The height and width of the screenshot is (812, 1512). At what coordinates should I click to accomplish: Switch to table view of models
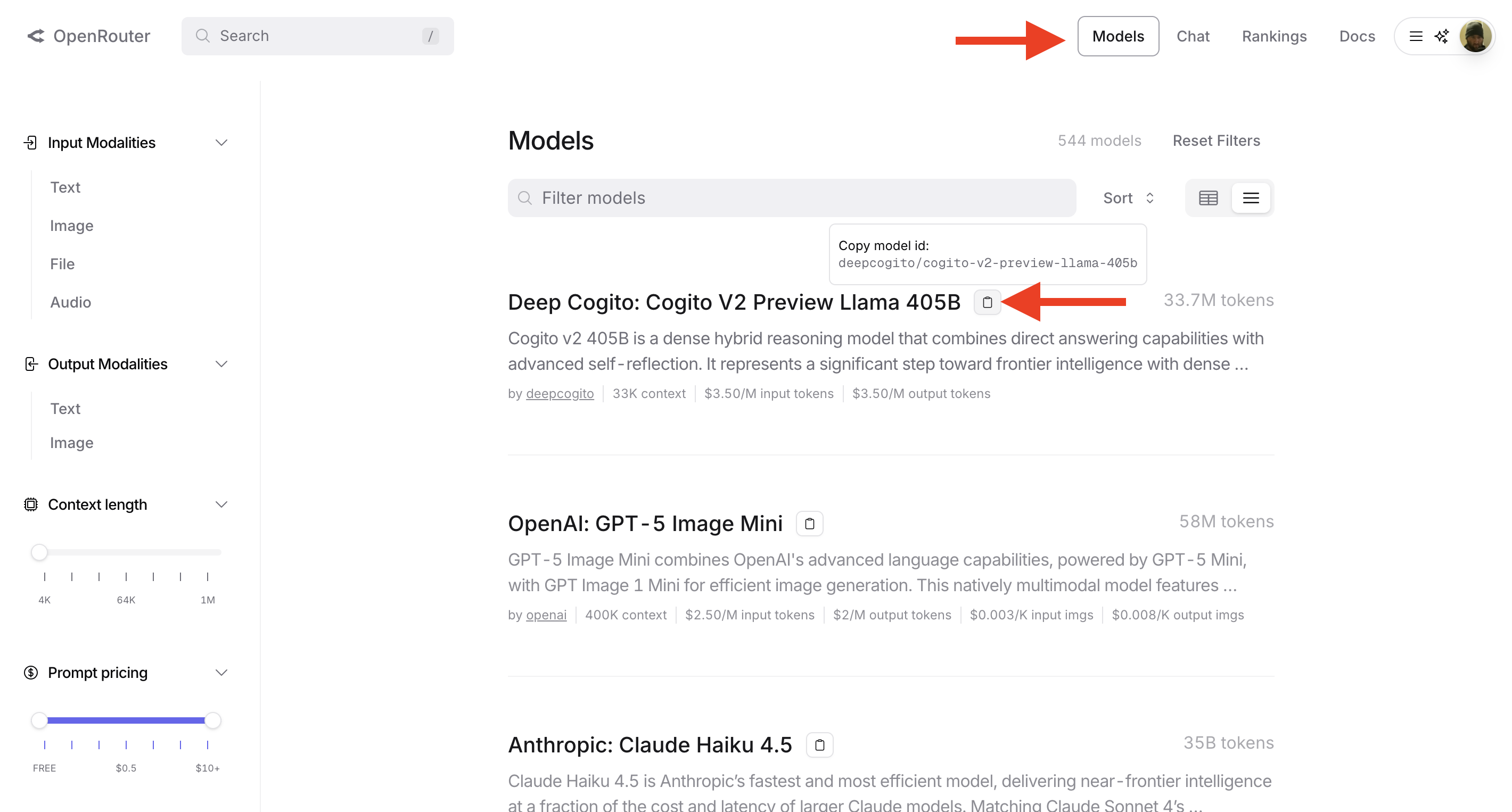pos(1207,198)
